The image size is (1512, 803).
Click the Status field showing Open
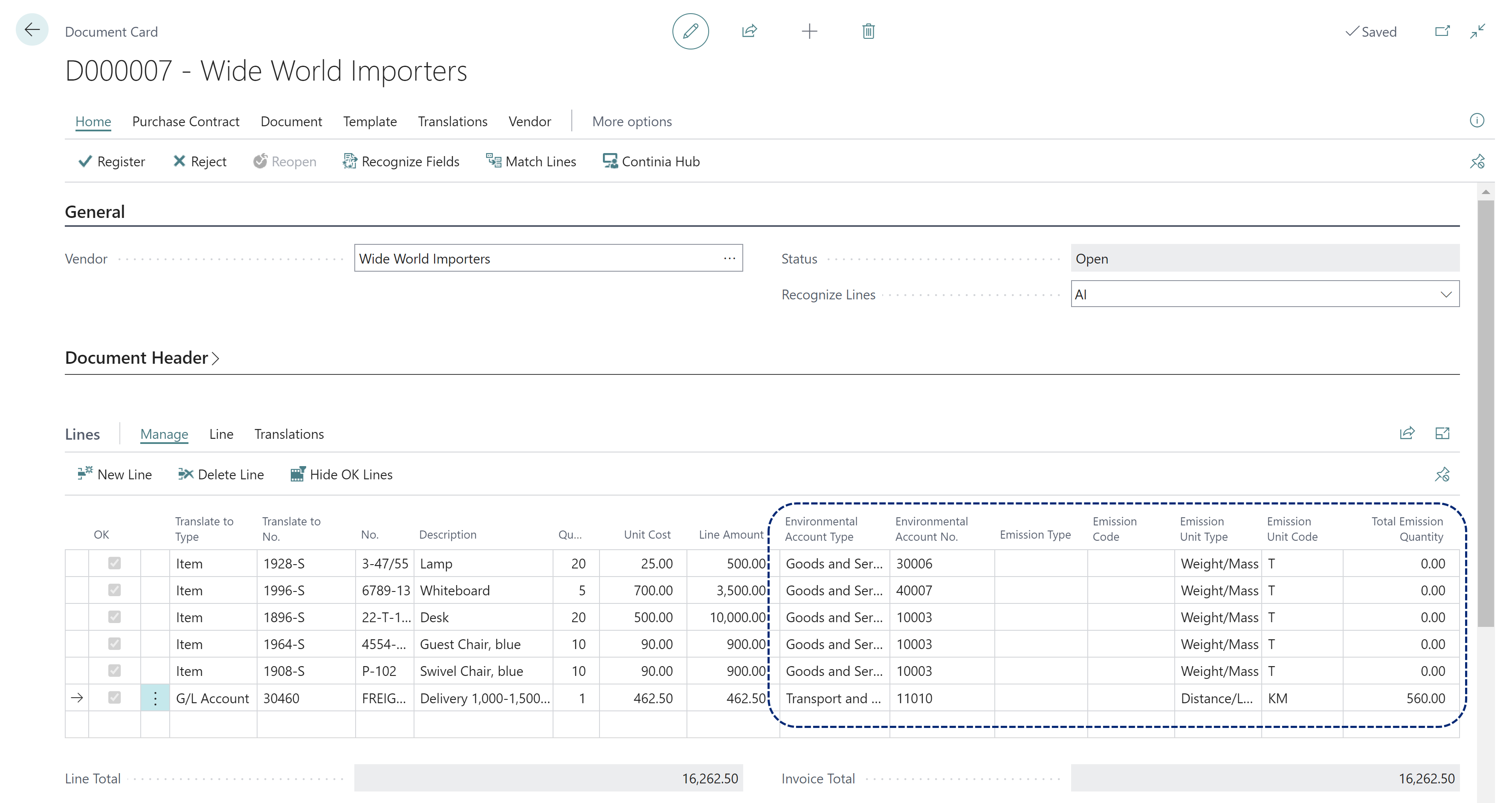coord(1265,258)
